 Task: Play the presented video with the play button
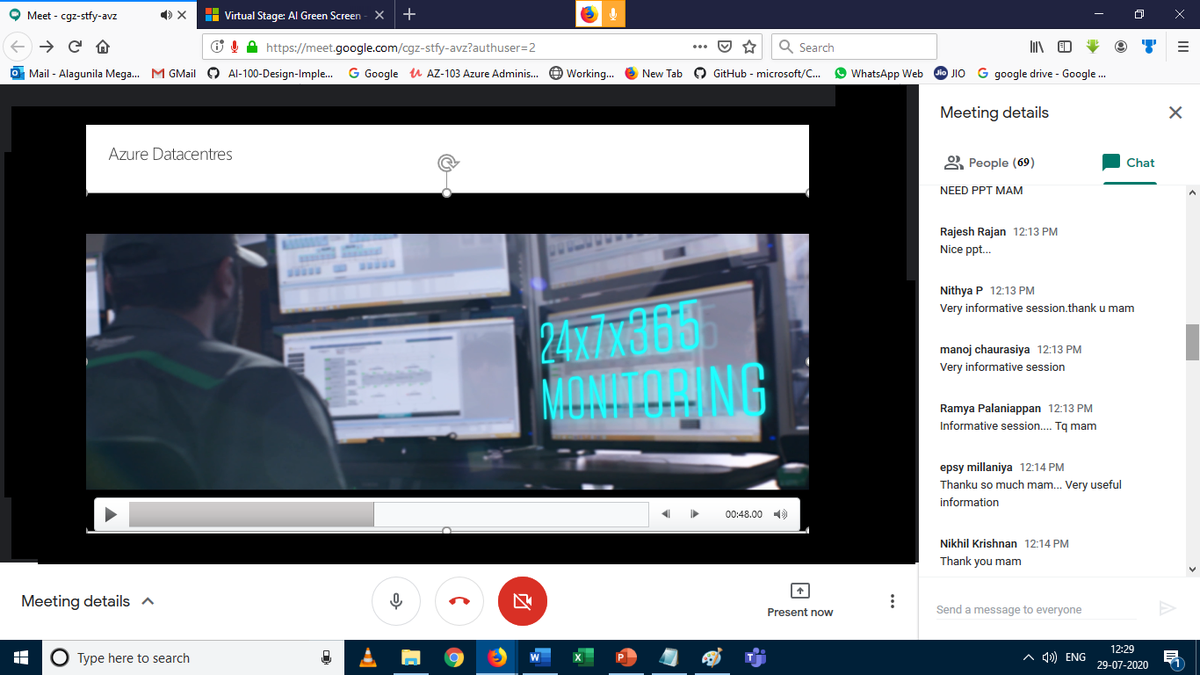pos(111,514)
